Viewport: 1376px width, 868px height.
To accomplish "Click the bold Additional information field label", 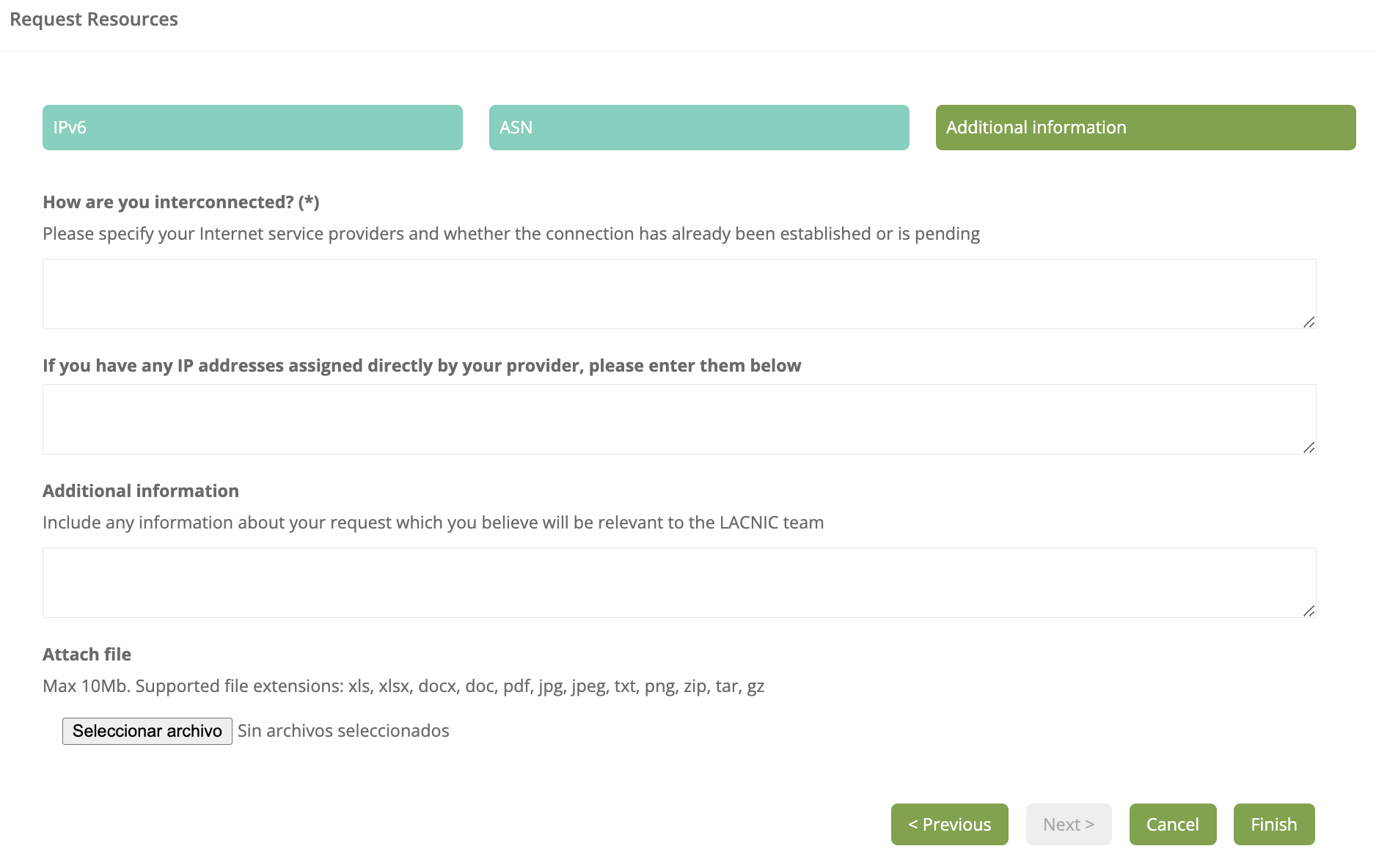I will pos(141,491).
